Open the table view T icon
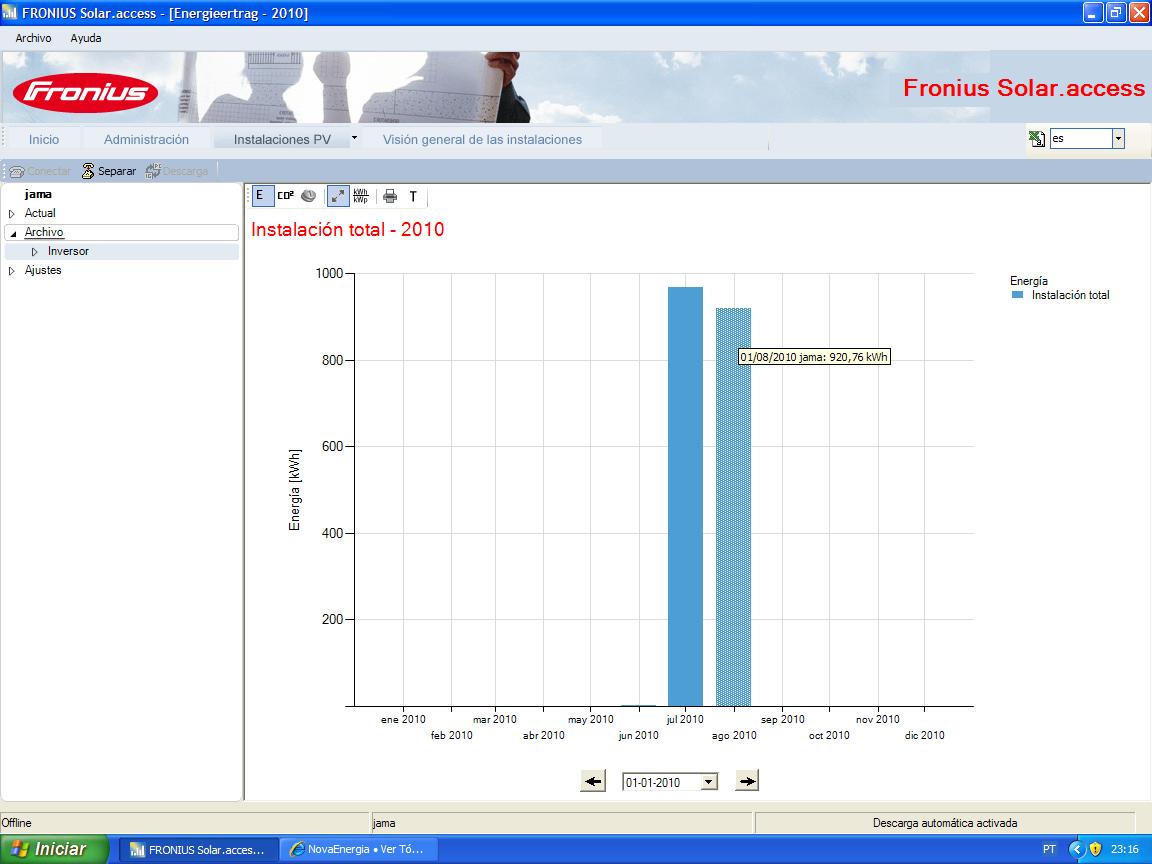Image resolution: width=1152 pixels, height=864 pixels. click(x=413, y=196)
